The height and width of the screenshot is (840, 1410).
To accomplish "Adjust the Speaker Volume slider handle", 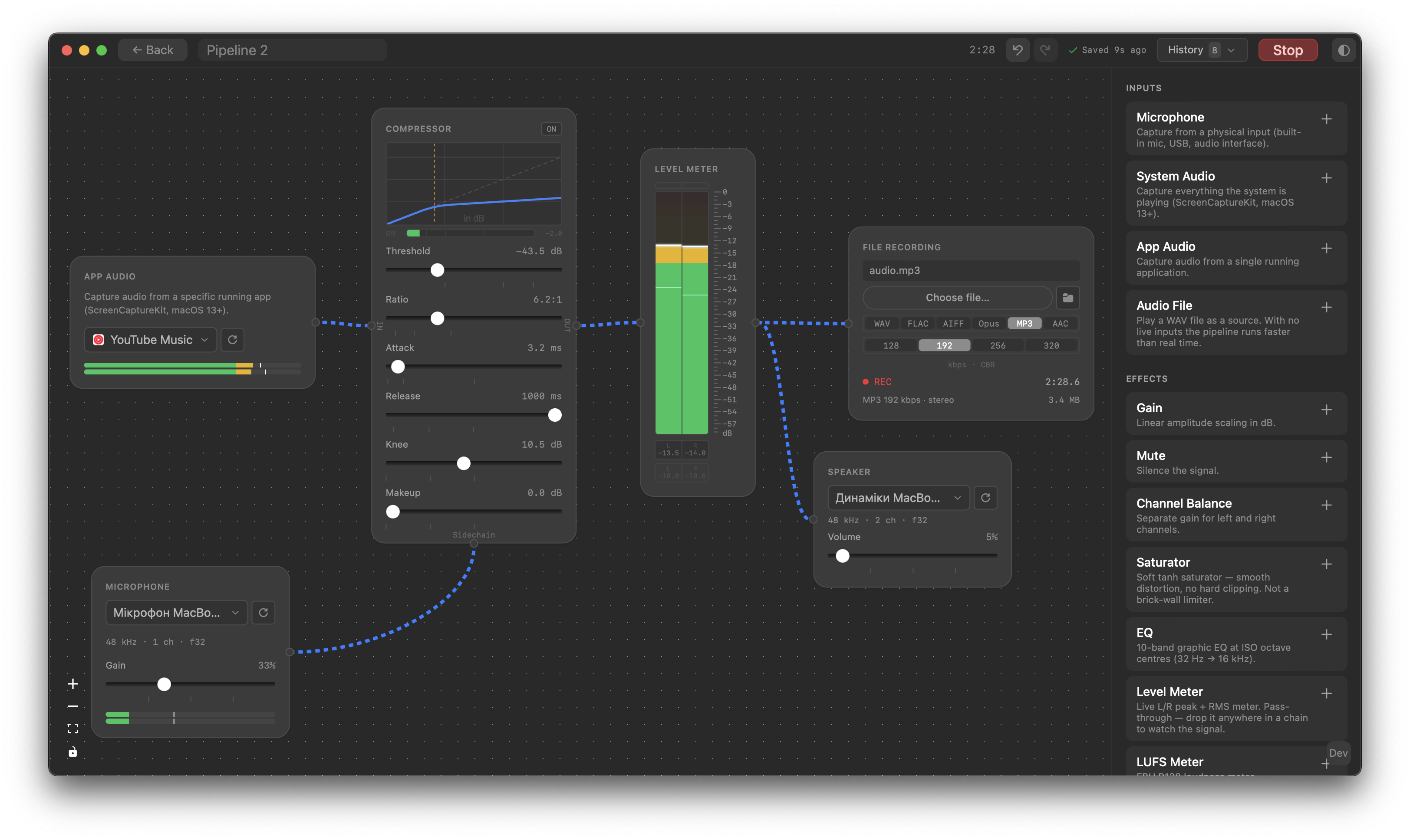I will tap(843, 556).
